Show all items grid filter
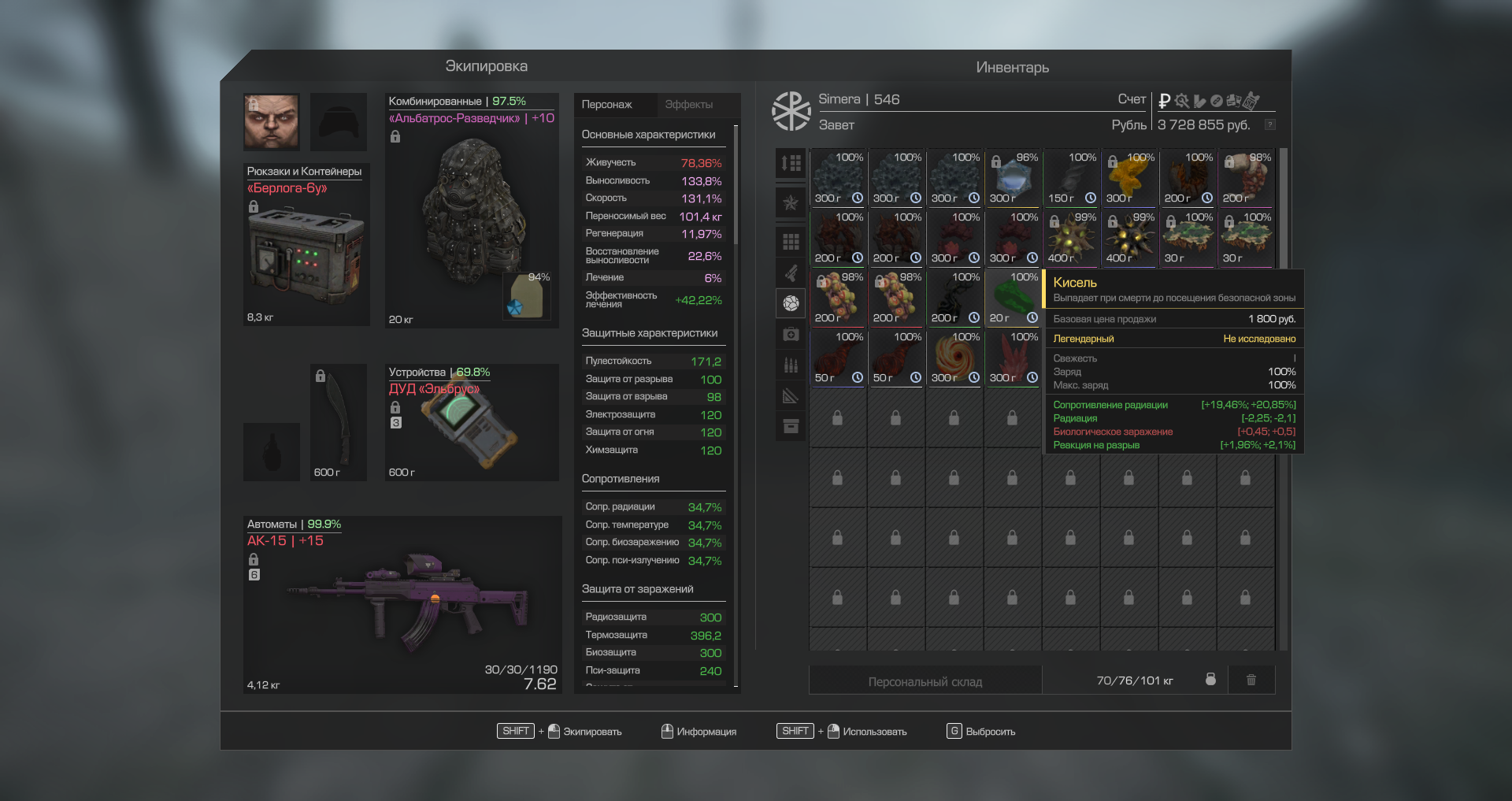1512x801 pixels. point(791,242)
